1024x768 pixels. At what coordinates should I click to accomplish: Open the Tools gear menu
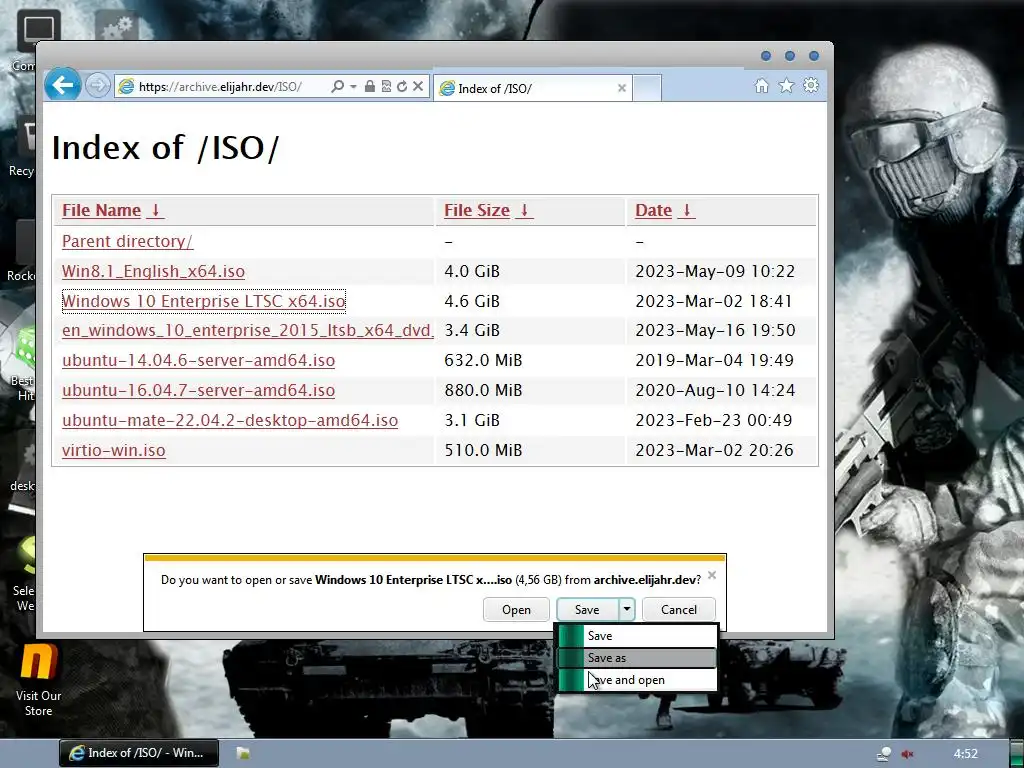811,86
